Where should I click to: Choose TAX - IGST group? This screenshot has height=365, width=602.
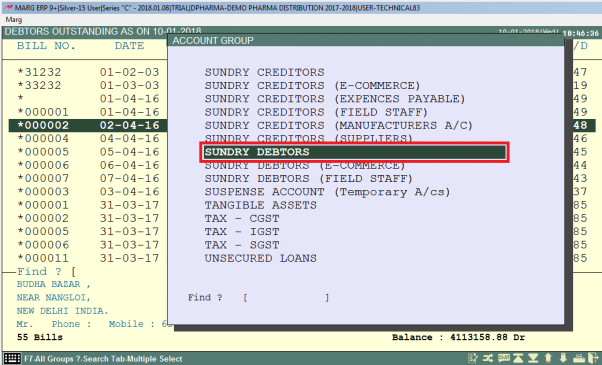point(242,232)
